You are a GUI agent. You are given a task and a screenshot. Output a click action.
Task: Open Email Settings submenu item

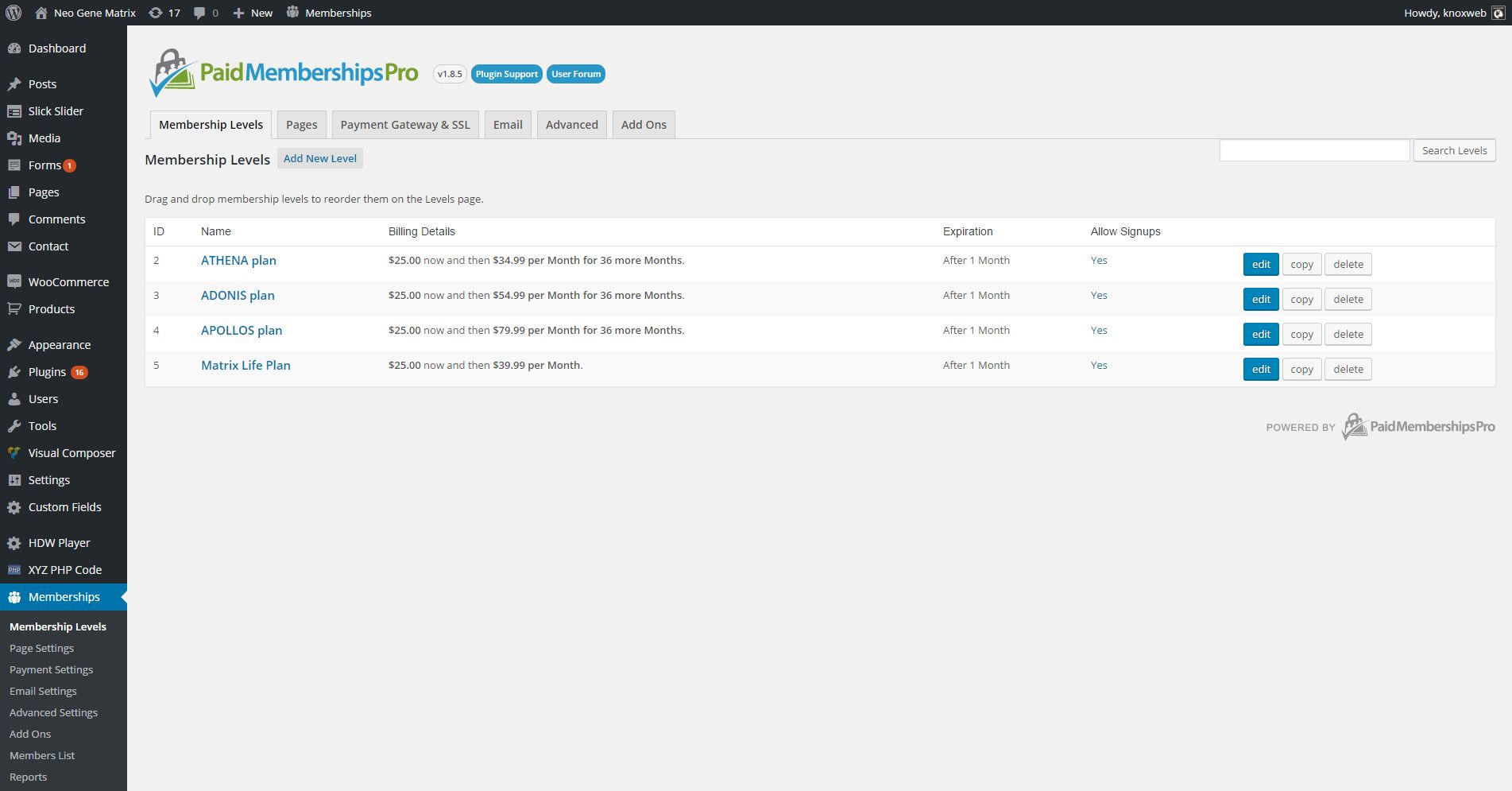coord(43,691)
